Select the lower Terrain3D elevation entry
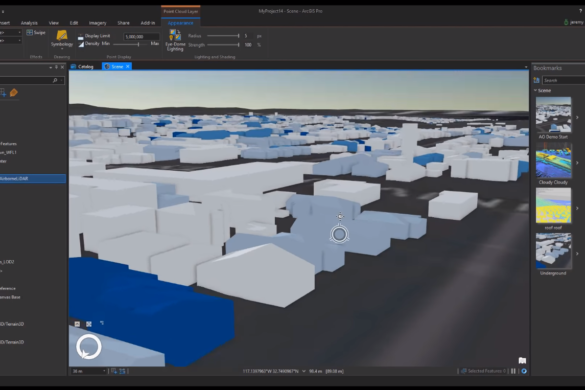The width and height of the screenshot is (585, 390). 12,342
